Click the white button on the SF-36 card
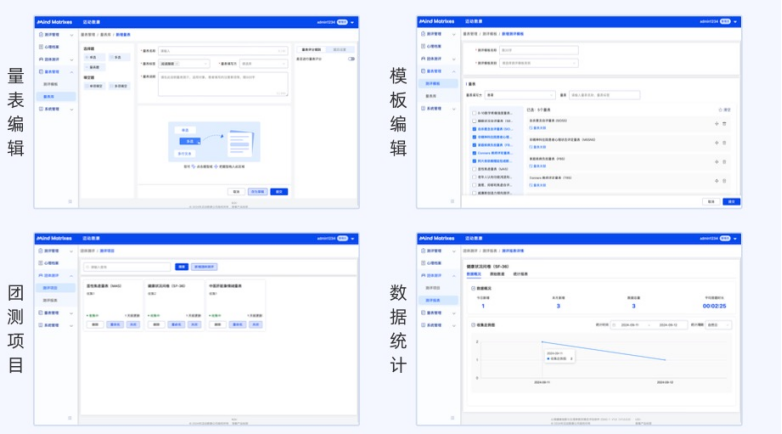The image size is (782, 434). (x=157, y=324)
